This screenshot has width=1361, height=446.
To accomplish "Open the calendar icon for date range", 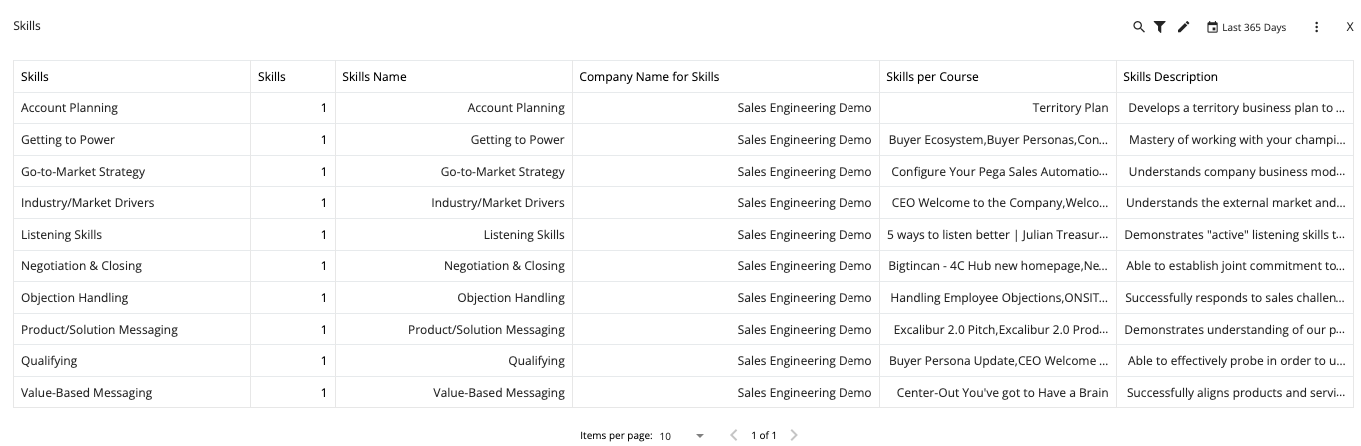I will coord(1213,27).
